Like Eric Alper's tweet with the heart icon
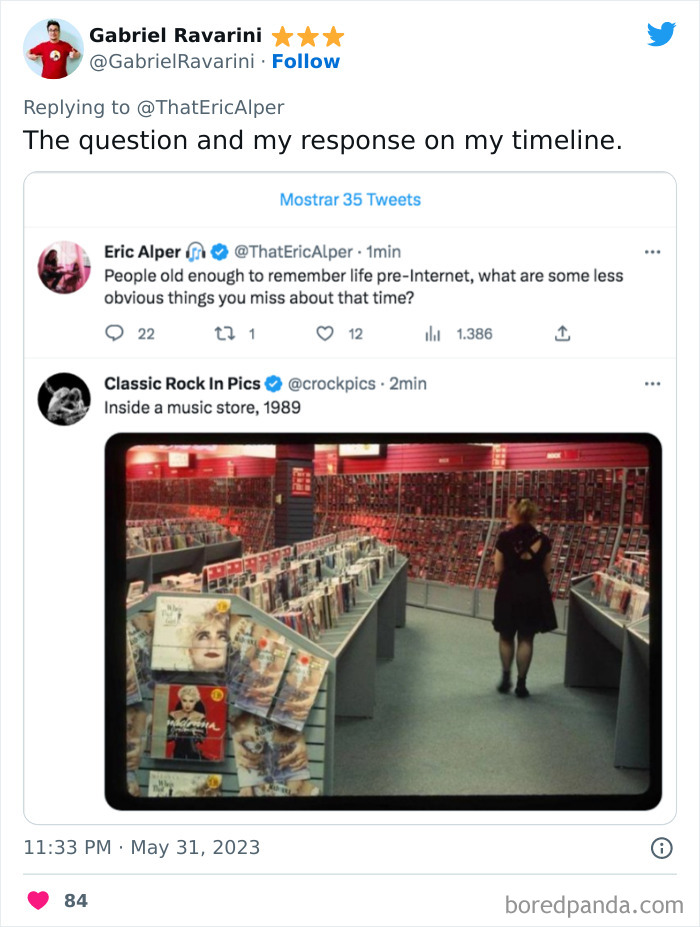The image size is (700, 927). (x=325, y=334)
